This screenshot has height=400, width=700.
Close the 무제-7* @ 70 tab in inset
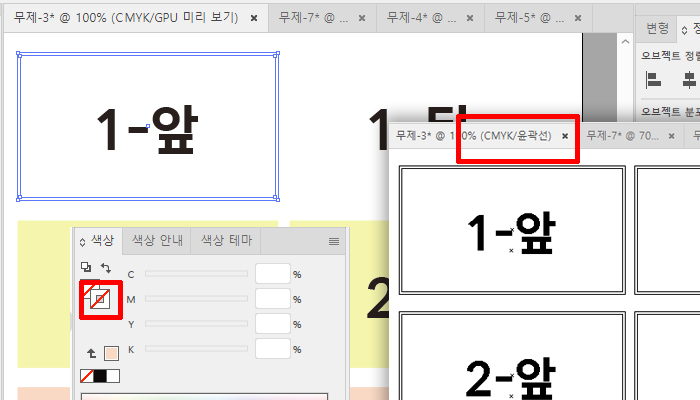click(x=671, y=136)
